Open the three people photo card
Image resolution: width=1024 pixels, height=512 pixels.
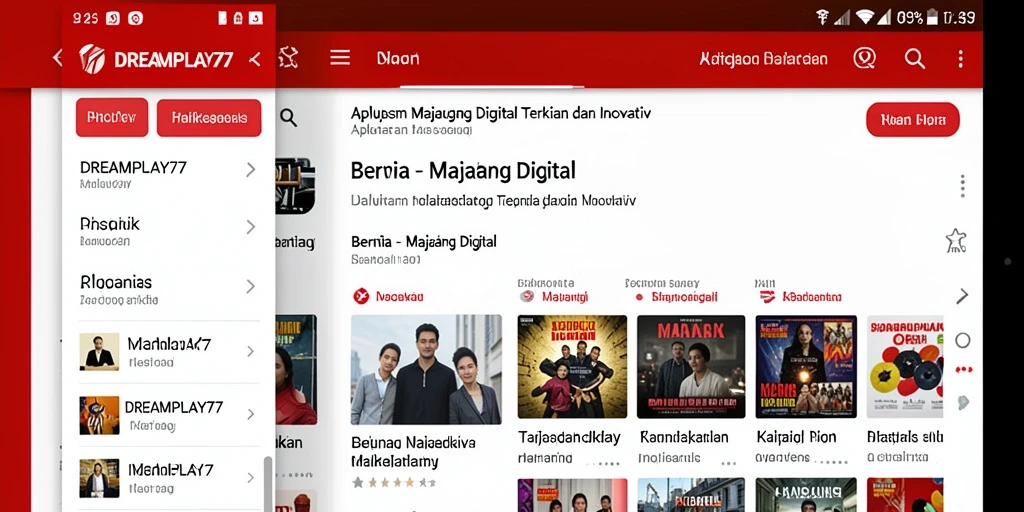pos(426,370)
